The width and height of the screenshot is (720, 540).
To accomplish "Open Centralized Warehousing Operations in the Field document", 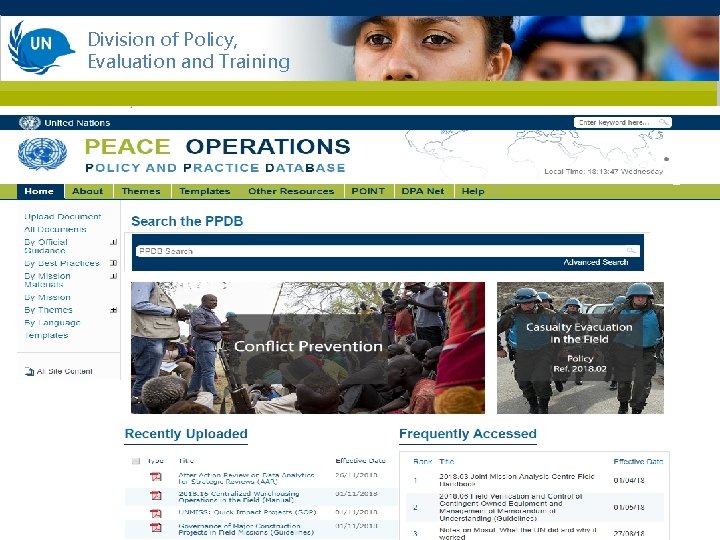I will pyautogui.click(x=239, y=496).
